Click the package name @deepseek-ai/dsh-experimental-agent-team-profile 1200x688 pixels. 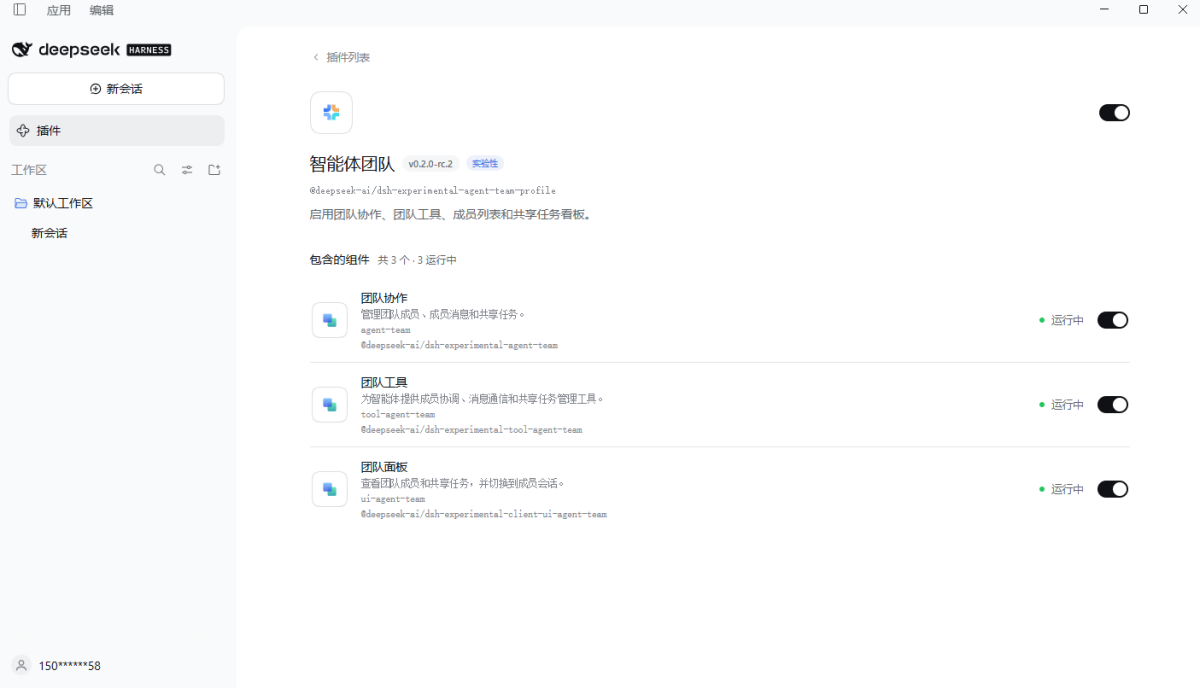[x=433, y=191]
